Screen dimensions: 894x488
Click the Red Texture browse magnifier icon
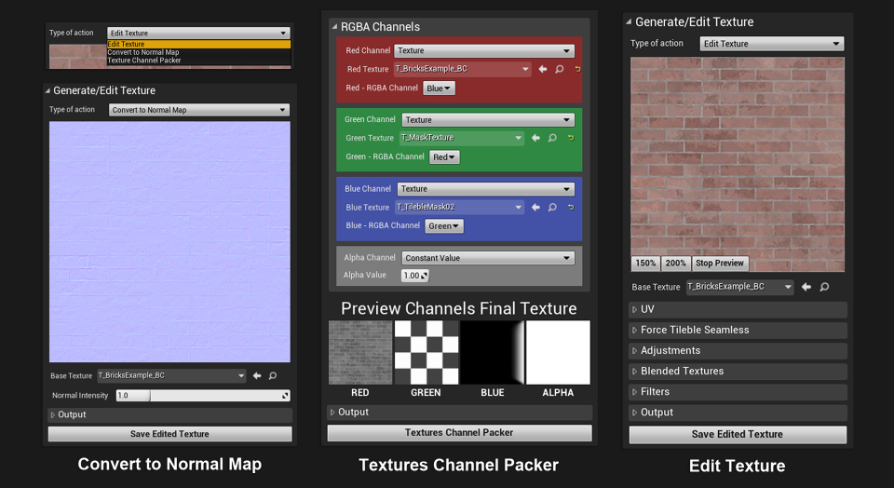coord(558,69)
